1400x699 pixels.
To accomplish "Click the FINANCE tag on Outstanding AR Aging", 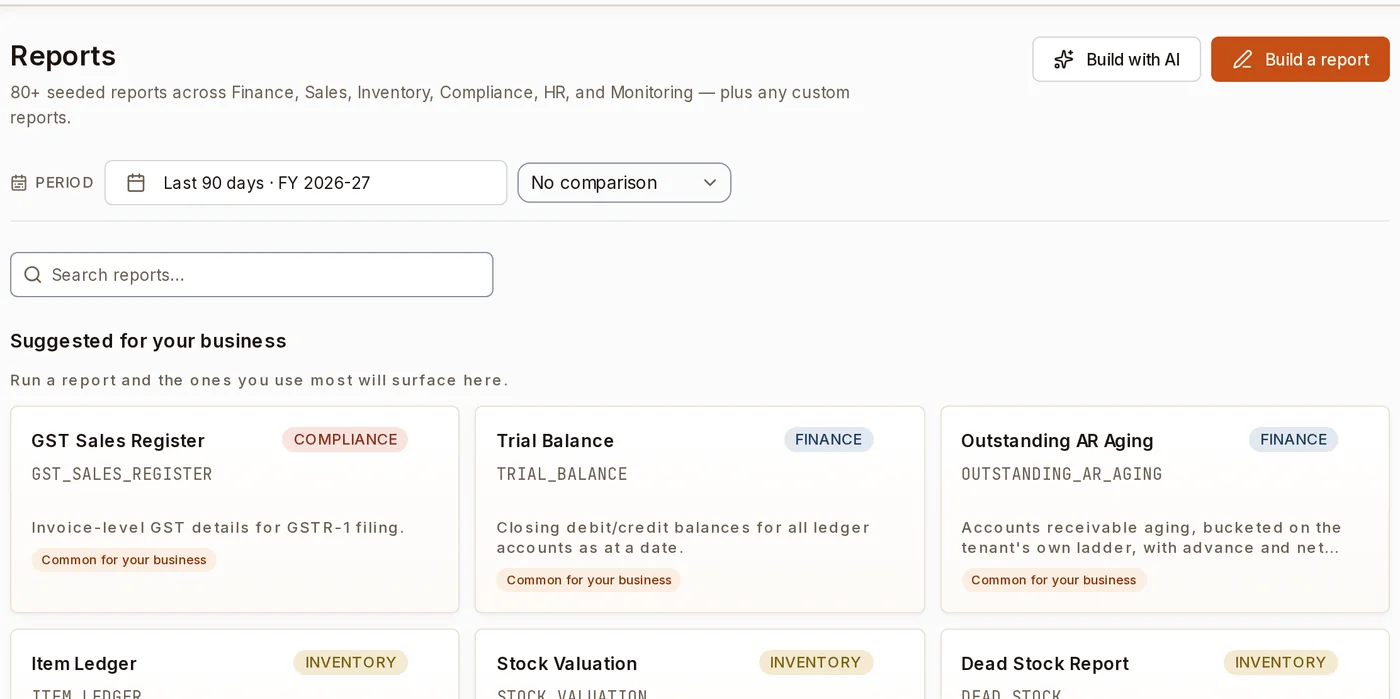I will (1293, 440).
